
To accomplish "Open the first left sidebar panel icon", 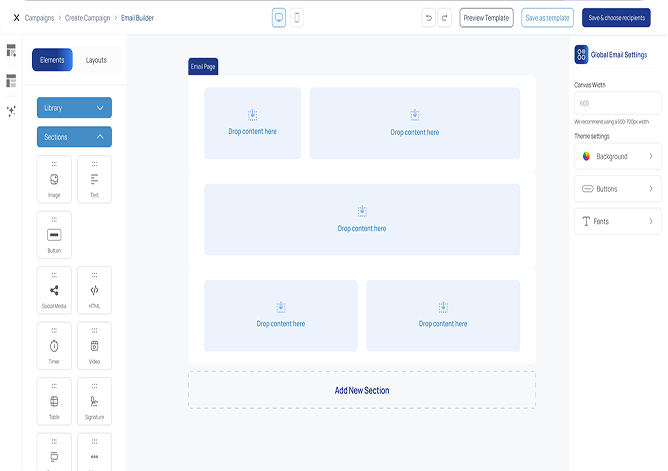I will tap(12, 50).
